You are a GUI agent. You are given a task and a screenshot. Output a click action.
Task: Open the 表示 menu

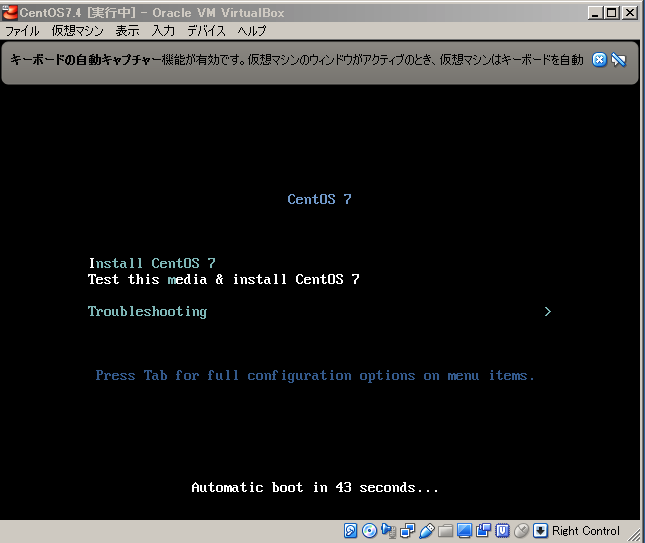(x=127, y=31)
